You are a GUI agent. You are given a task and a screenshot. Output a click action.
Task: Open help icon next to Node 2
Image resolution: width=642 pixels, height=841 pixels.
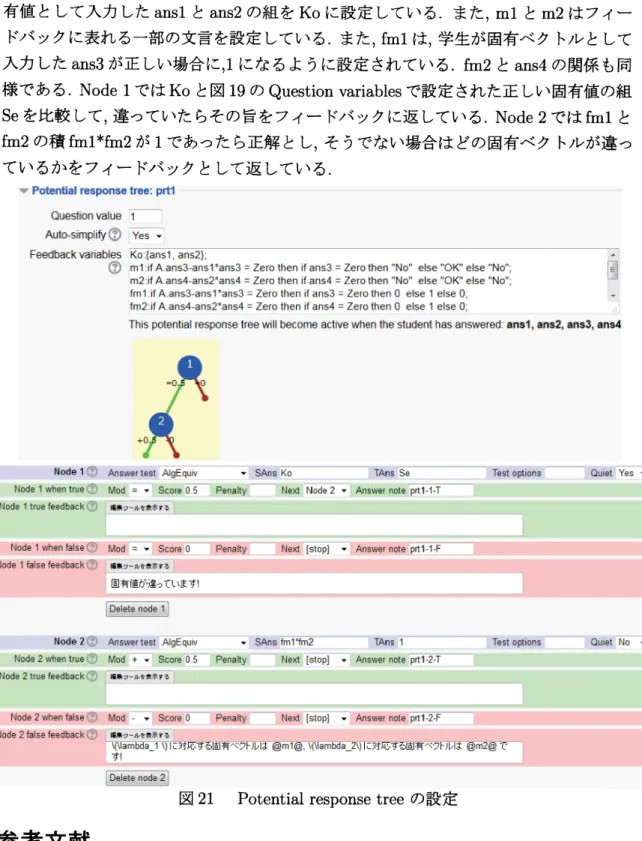tap(92, 641)
